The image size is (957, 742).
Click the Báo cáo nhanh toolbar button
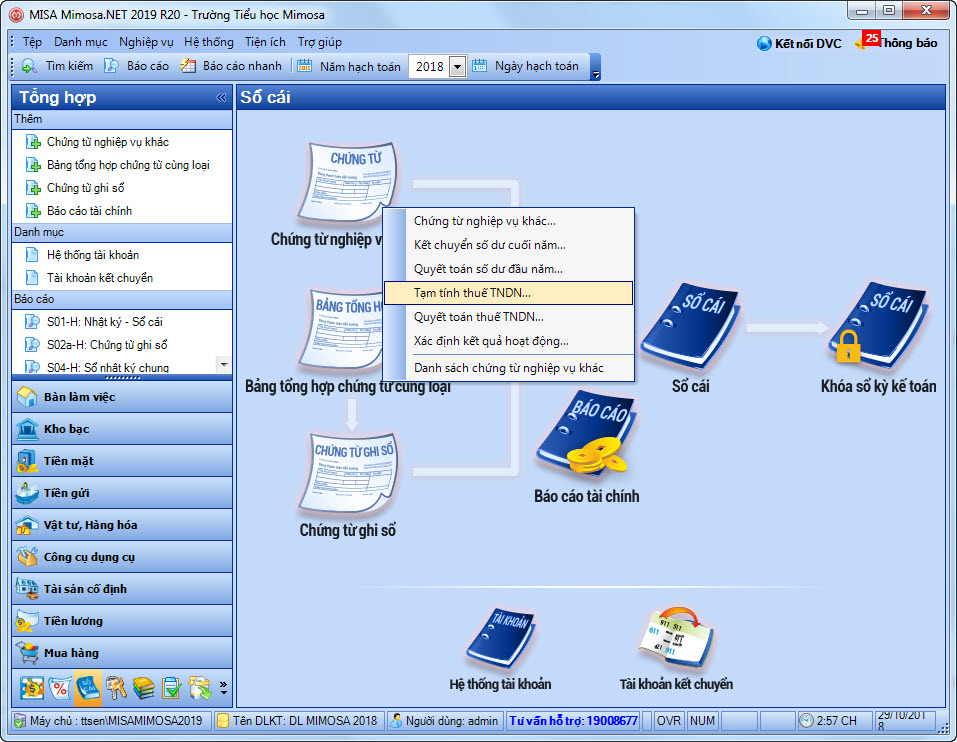coord(231,66)
